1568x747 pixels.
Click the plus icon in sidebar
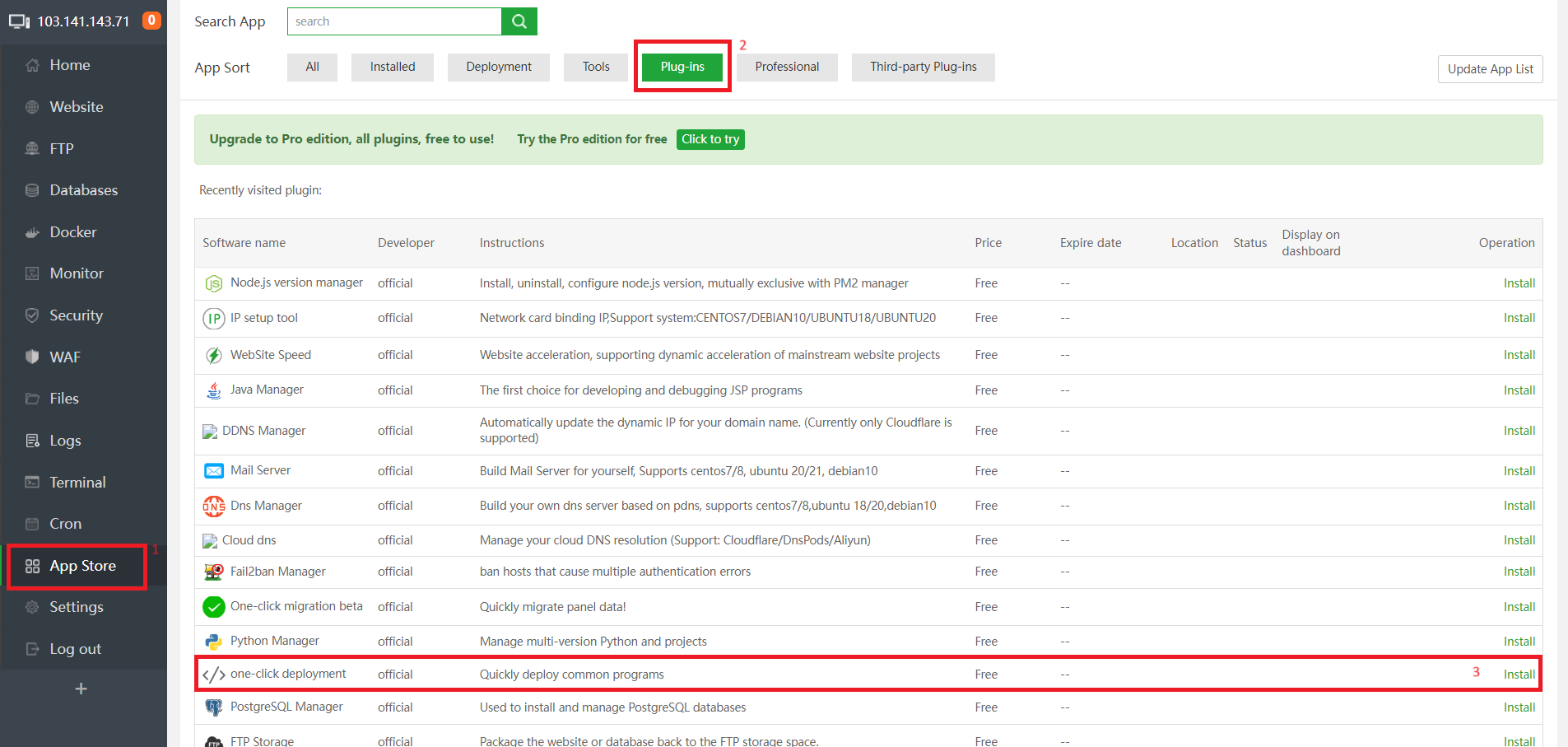[x=81, y=689]
